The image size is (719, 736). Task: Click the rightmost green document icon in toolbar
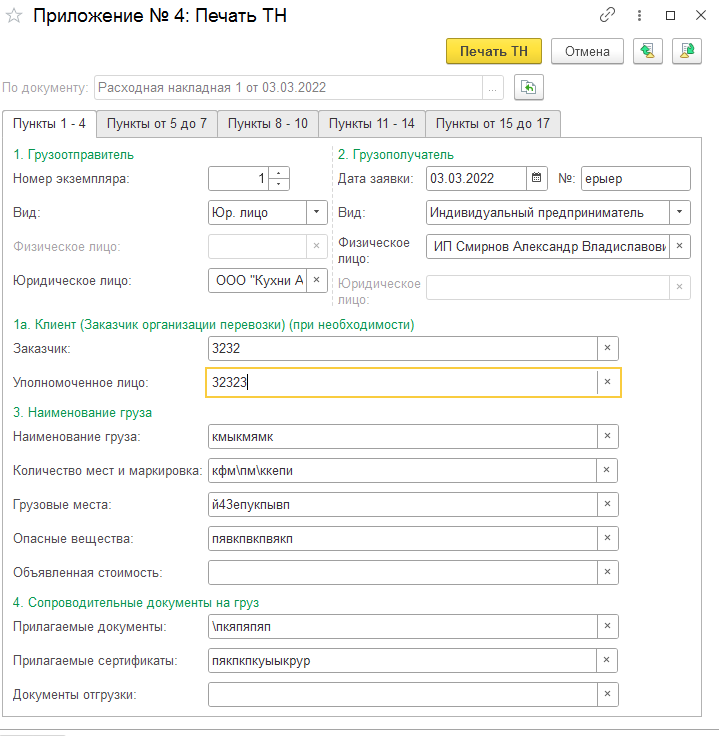click(x=687, y=51)
